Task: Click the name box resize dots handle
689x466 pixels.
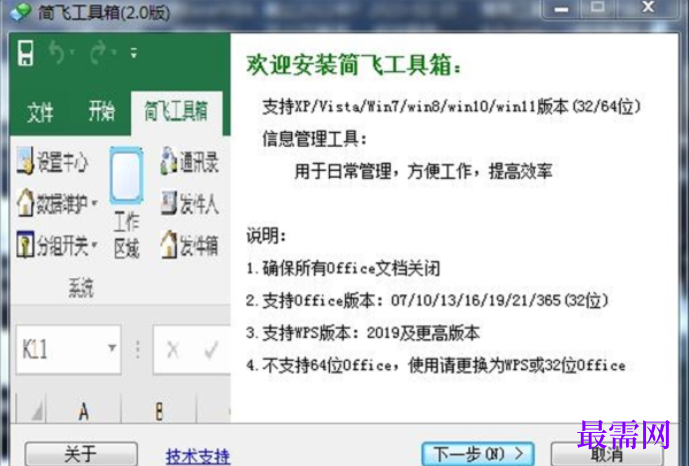Action: click(138, 350)
